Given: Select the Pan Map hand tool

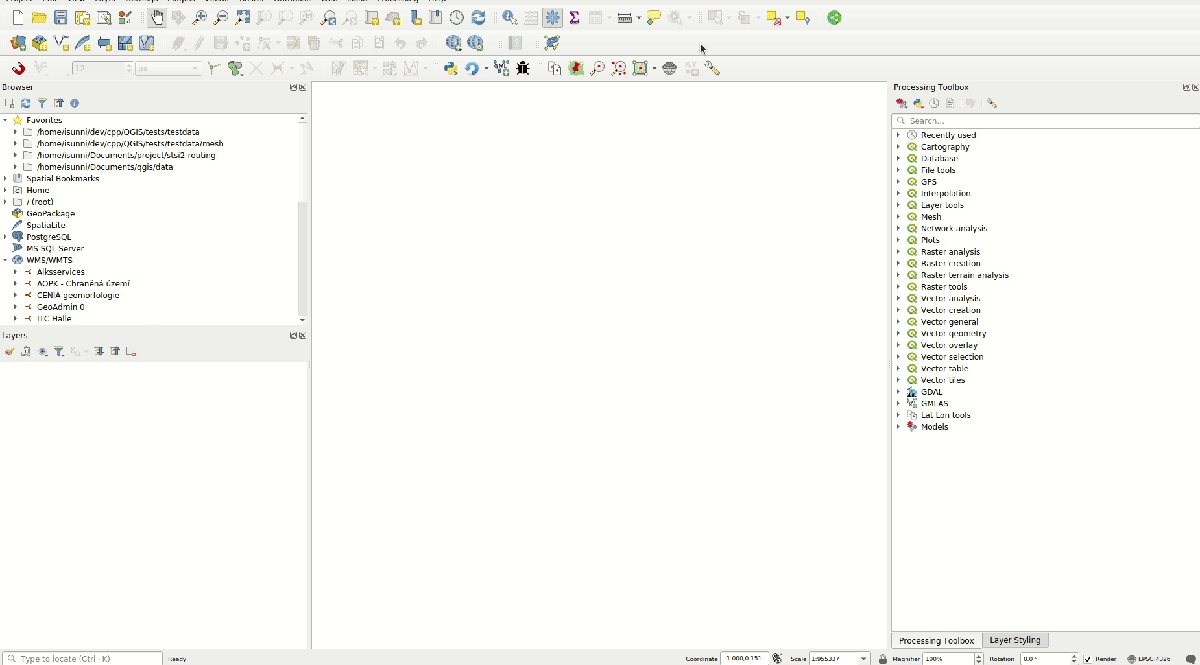Looking at the screenshot, I should point(157,18).
